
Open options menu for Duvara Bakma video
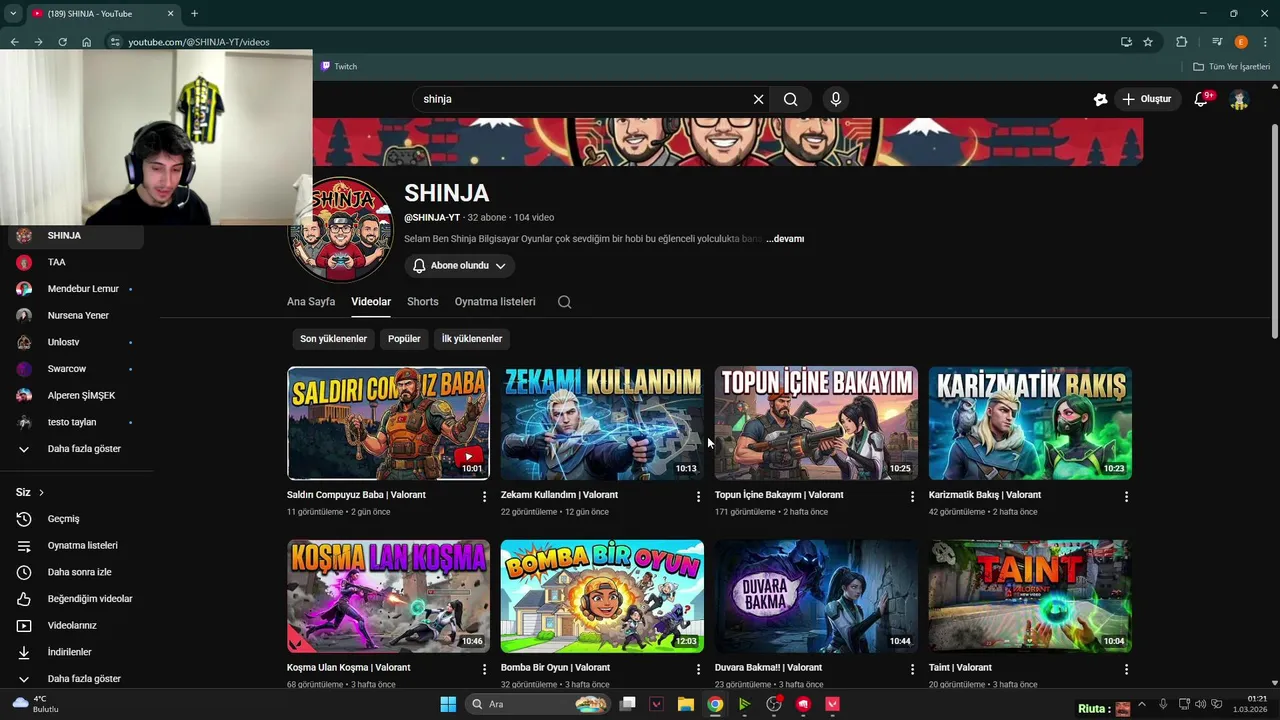(912, 669)
